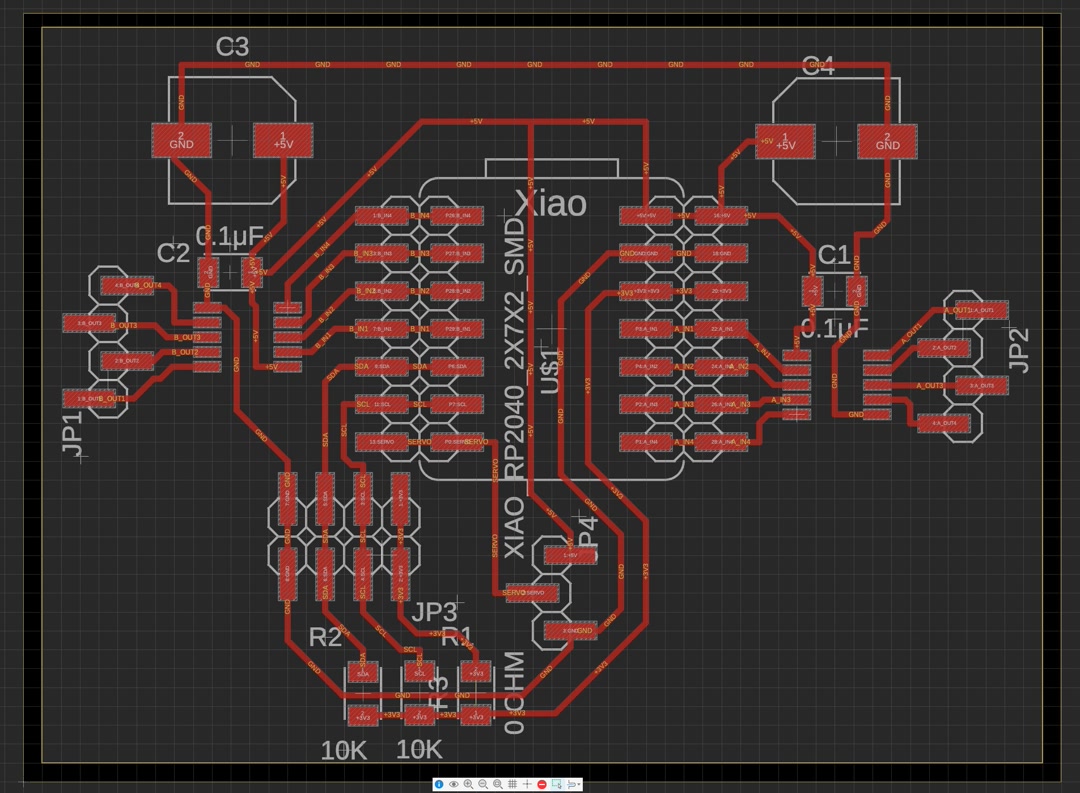Select resistor R2 SDA pad

(363, 673)
